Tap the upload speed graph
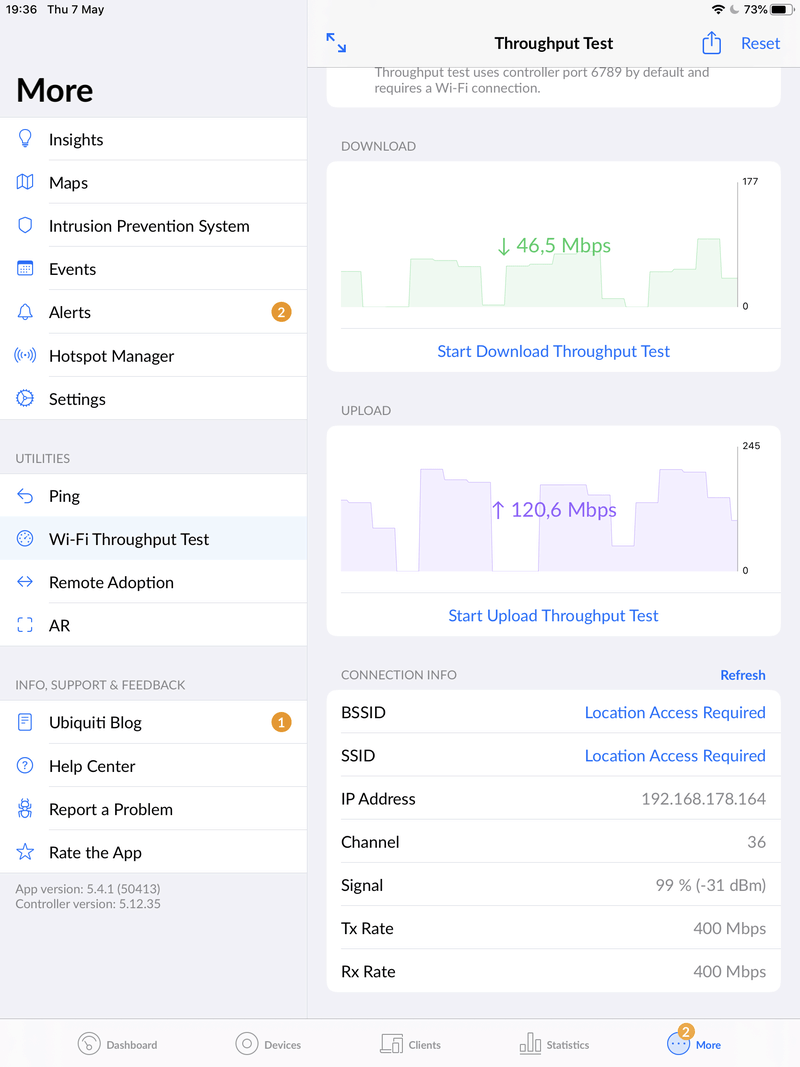800x1067 pixels. pyautogui.click(x=539, y=509)
